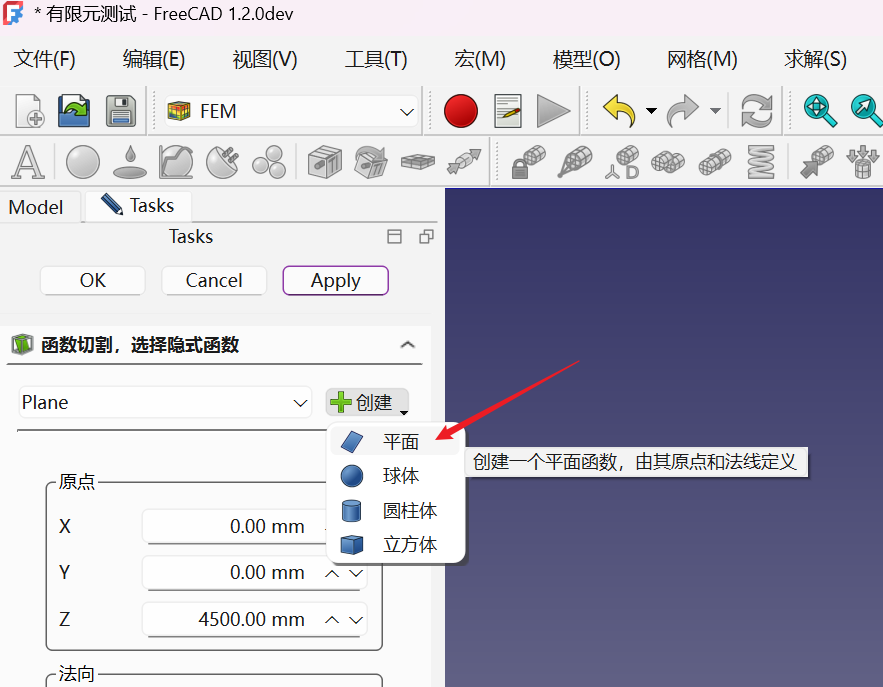This screenshot has width=883, height=687.
Task: Open the FEM workbench dropdown
Action: click(x=406, y=112)
